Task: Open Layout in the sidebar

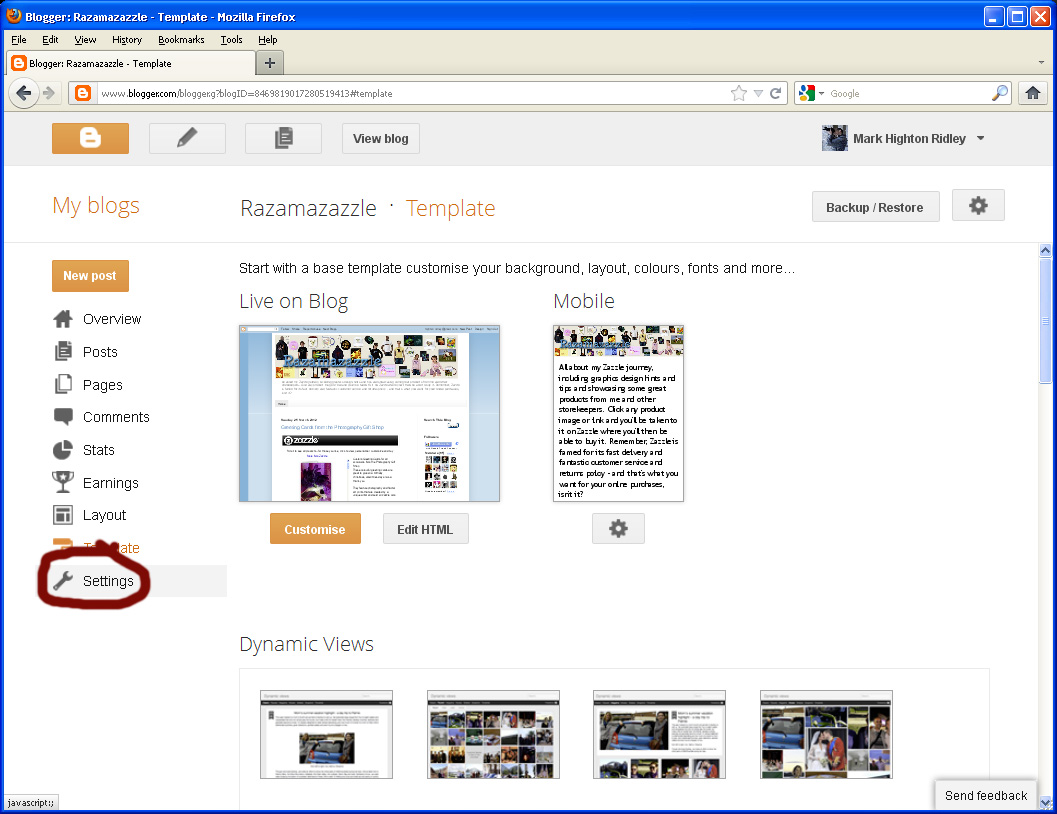Action: click(x=104, y=515)
